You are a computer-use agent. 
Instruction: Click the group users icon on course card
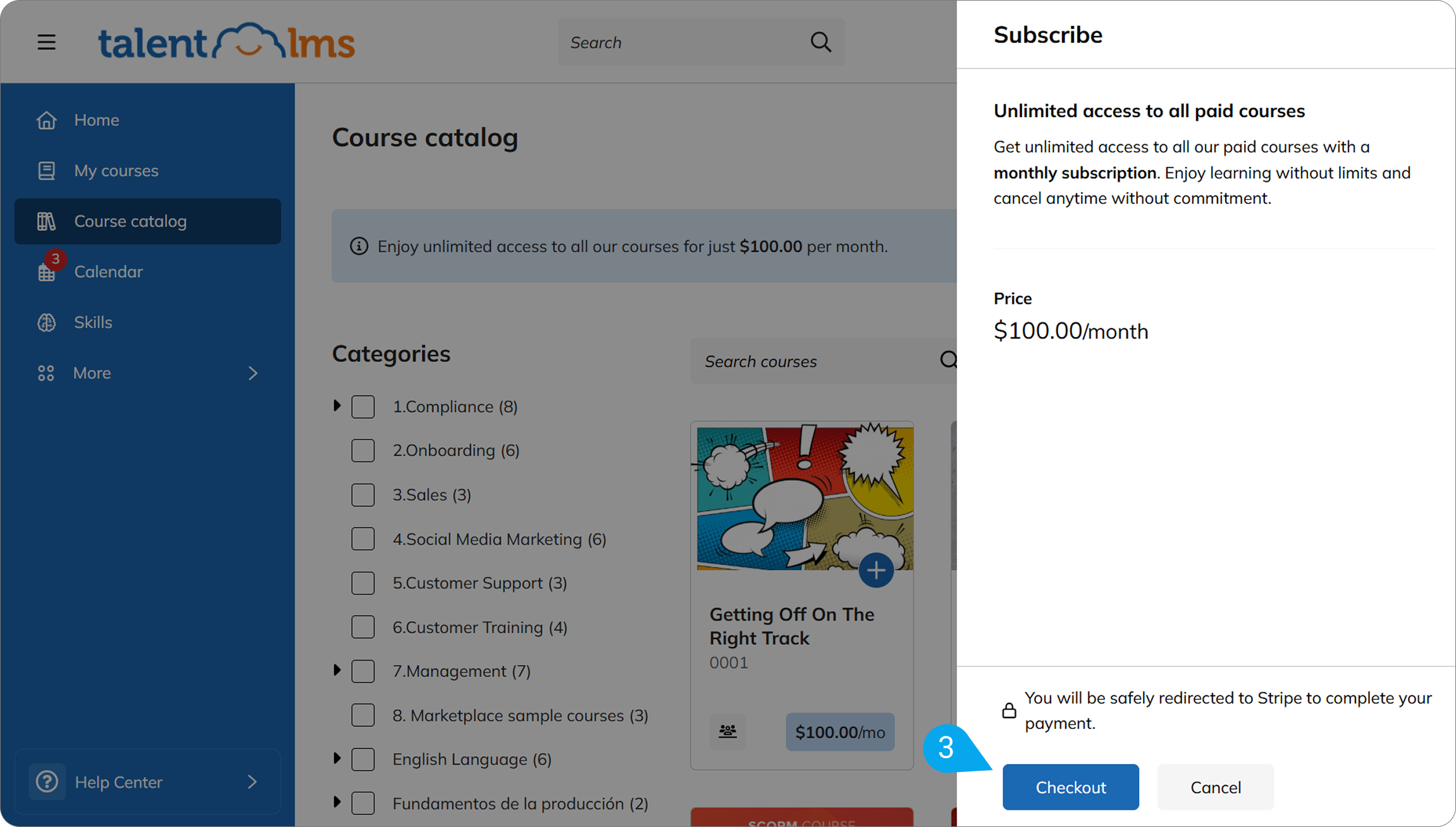pos(727,731)
